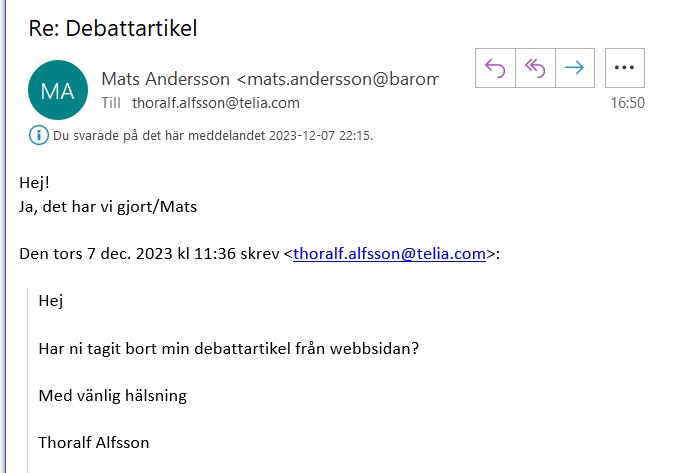The image size is (677, 473).
Task: Click the "Hej!" greeting in the reply
Action: tap(34, 185)
